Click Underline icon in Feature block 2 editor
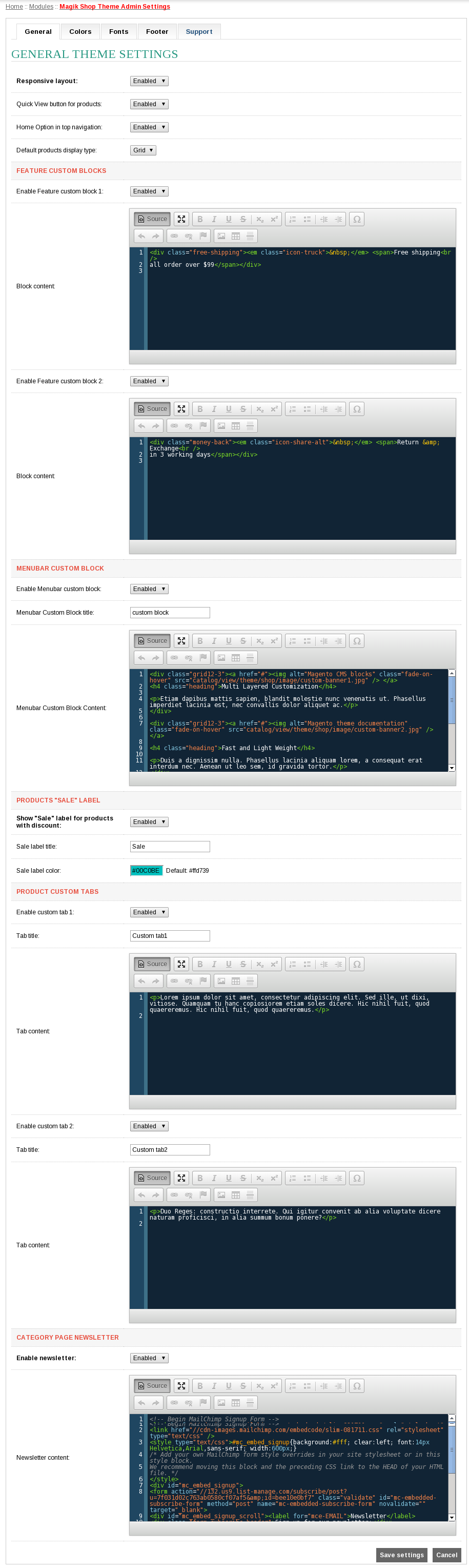The height and width of the screenshot is (1568, 469). (x=229, y=409)
